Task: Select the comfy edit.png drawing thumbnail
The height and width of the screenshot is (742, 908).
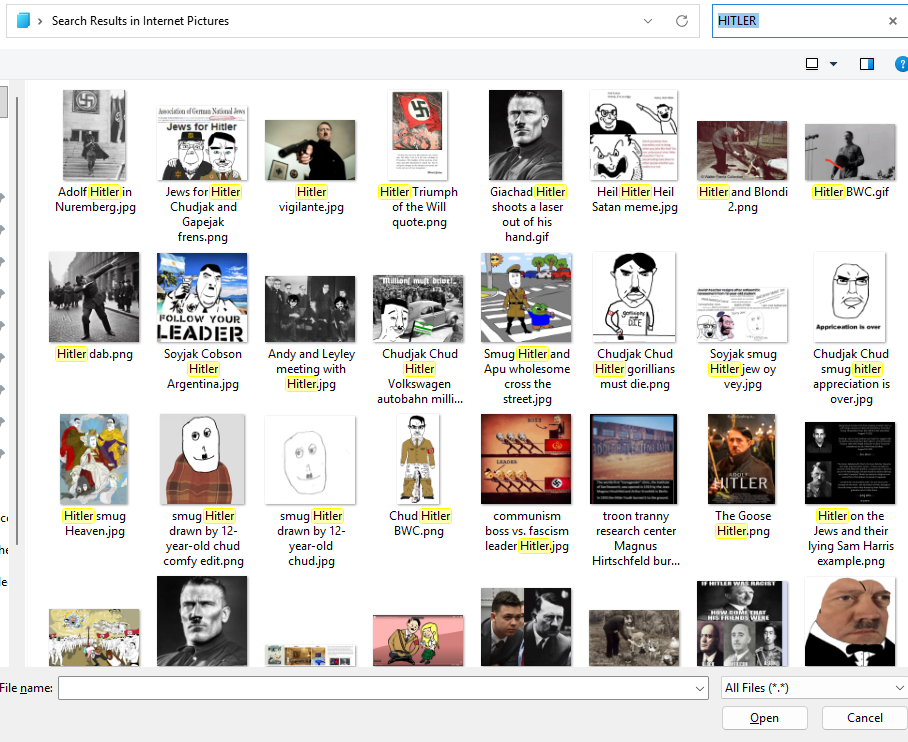Action: tap(202, 459)
